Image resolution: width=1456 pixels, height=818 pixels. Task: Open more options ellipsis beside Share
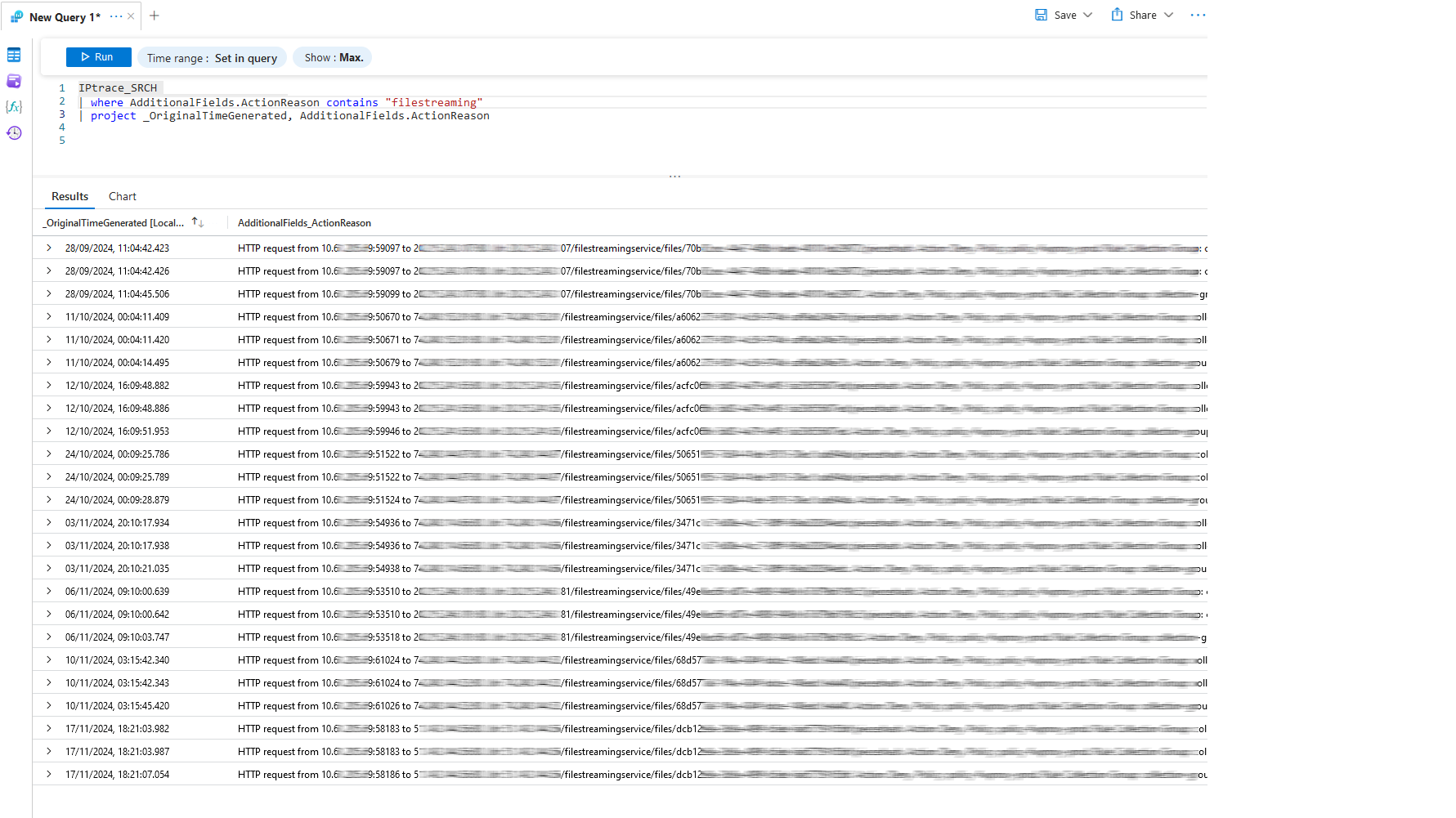pyautogui.click(x=1198, y=16)
